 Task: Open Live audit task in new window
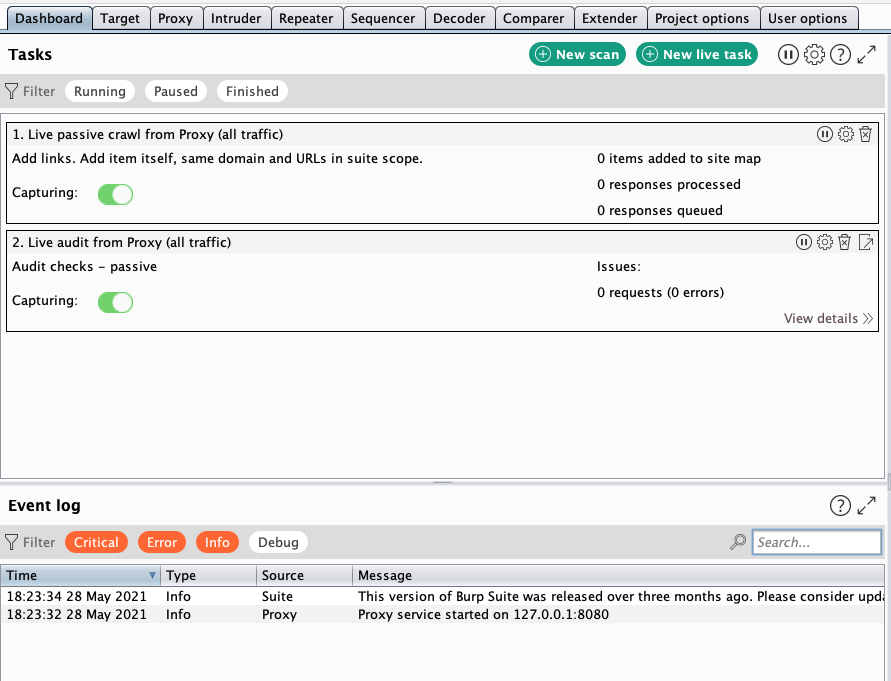click(x=866, y=242)
